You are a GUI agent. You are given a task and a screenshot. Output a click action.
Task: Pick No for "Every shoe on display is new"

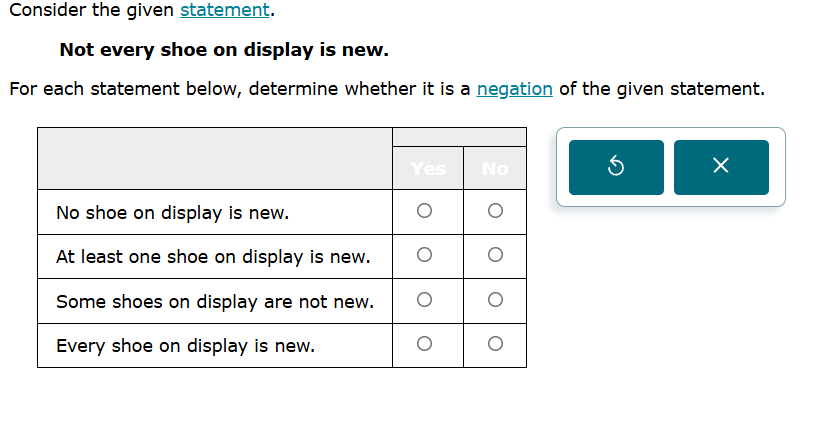495,345
